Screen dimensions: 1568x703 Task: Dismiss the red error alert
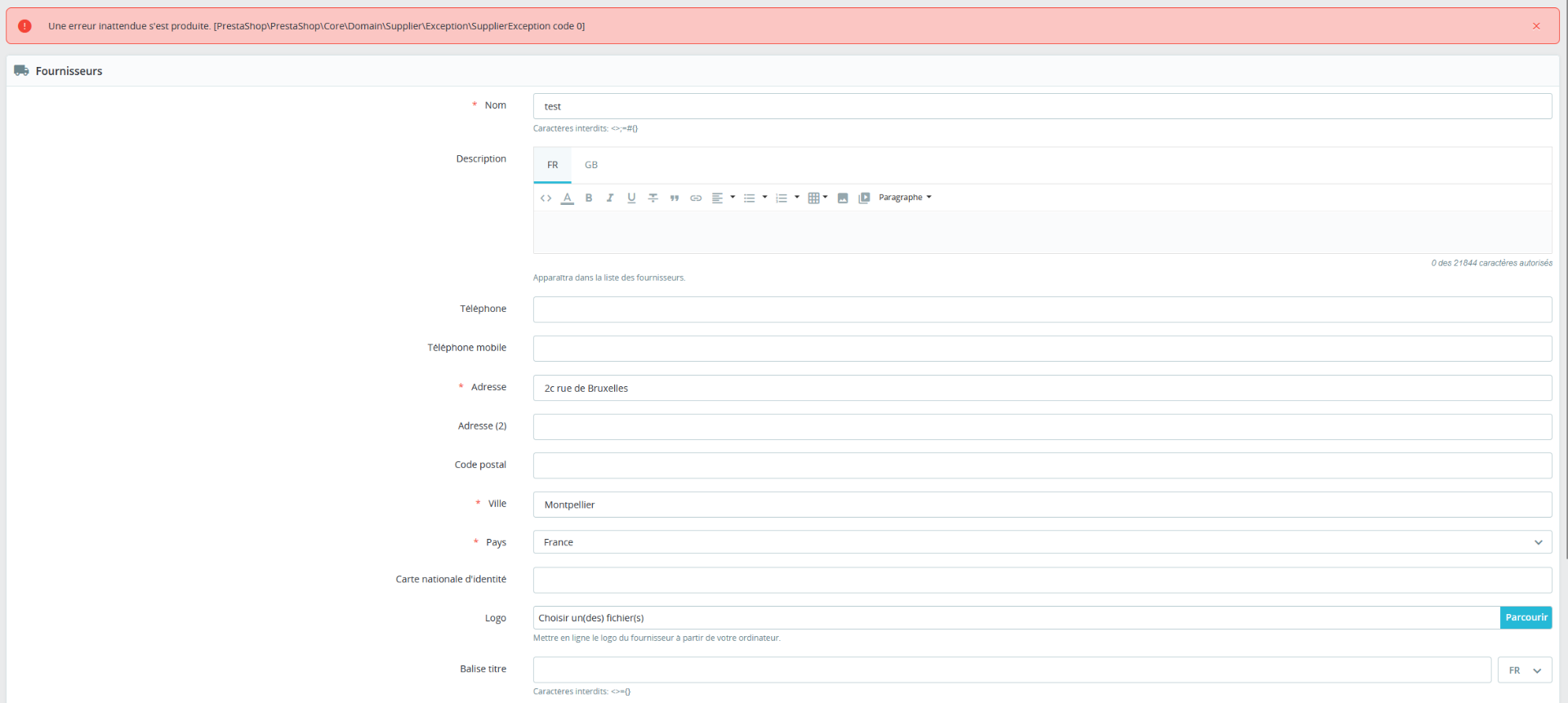(x=1536, y=26)
